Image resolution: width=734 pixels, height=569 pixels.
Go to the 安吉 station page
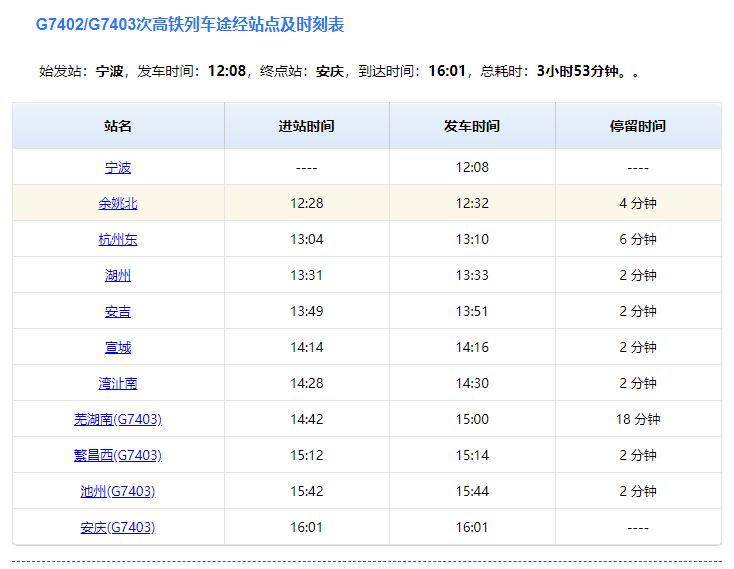click(118, 311)
